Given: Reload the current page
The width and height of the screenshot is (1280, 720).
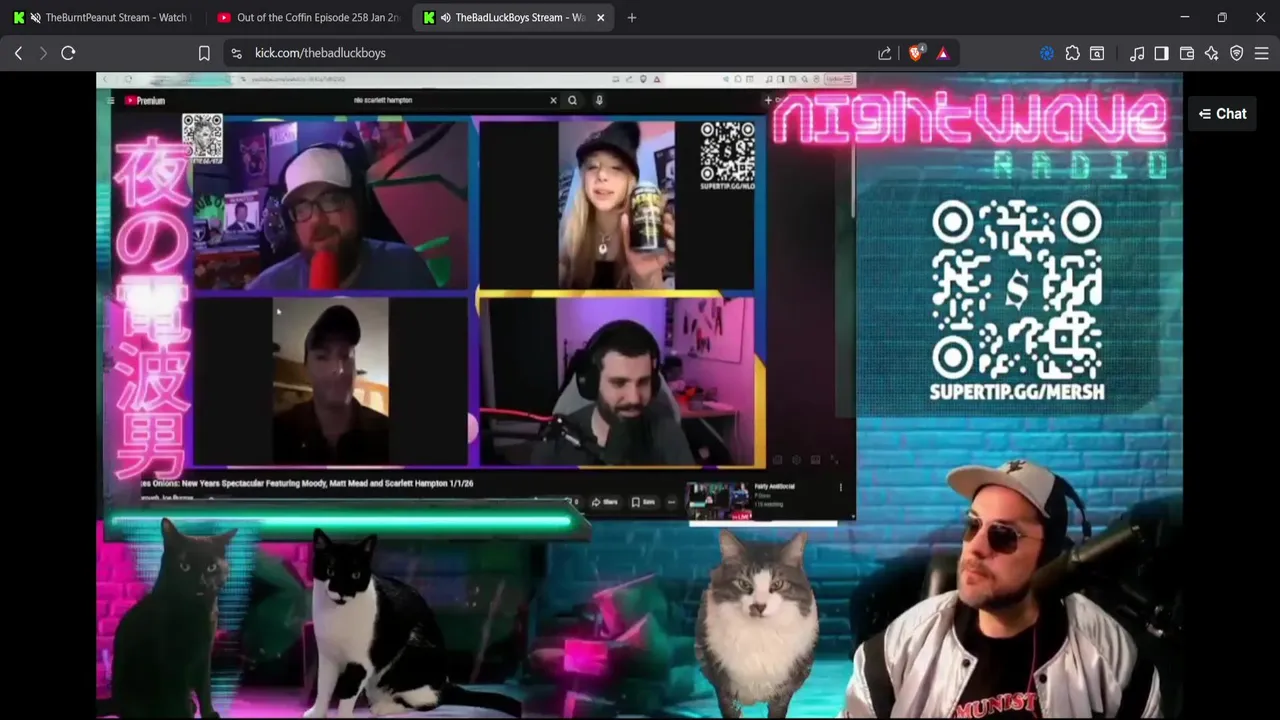Looking at the screenshot, I should 68,53.
